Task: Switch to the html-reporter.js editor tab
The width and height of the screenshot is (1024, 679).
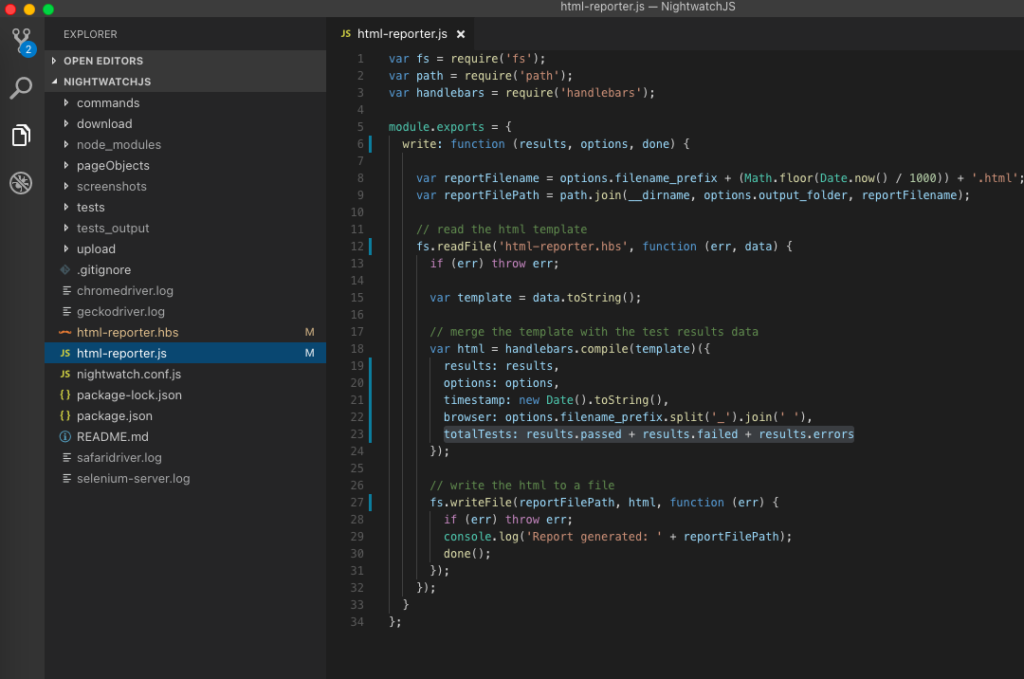Action: point(400,33)
